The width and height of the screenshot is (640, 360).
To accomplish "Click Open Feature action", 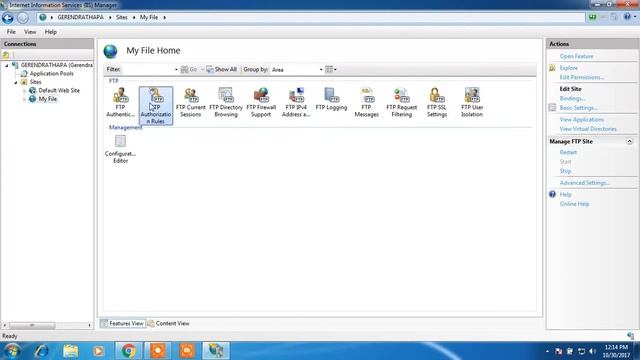I will [576, 56].
